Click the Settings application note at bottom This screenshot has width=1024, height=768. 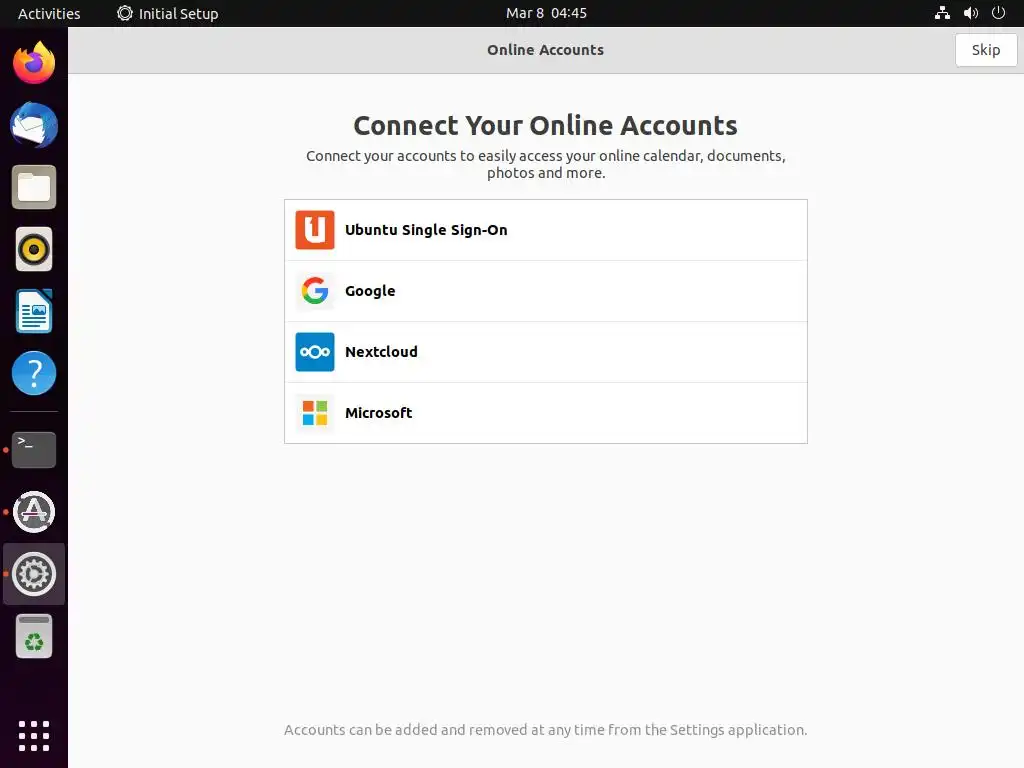click(x=545, y=729)
